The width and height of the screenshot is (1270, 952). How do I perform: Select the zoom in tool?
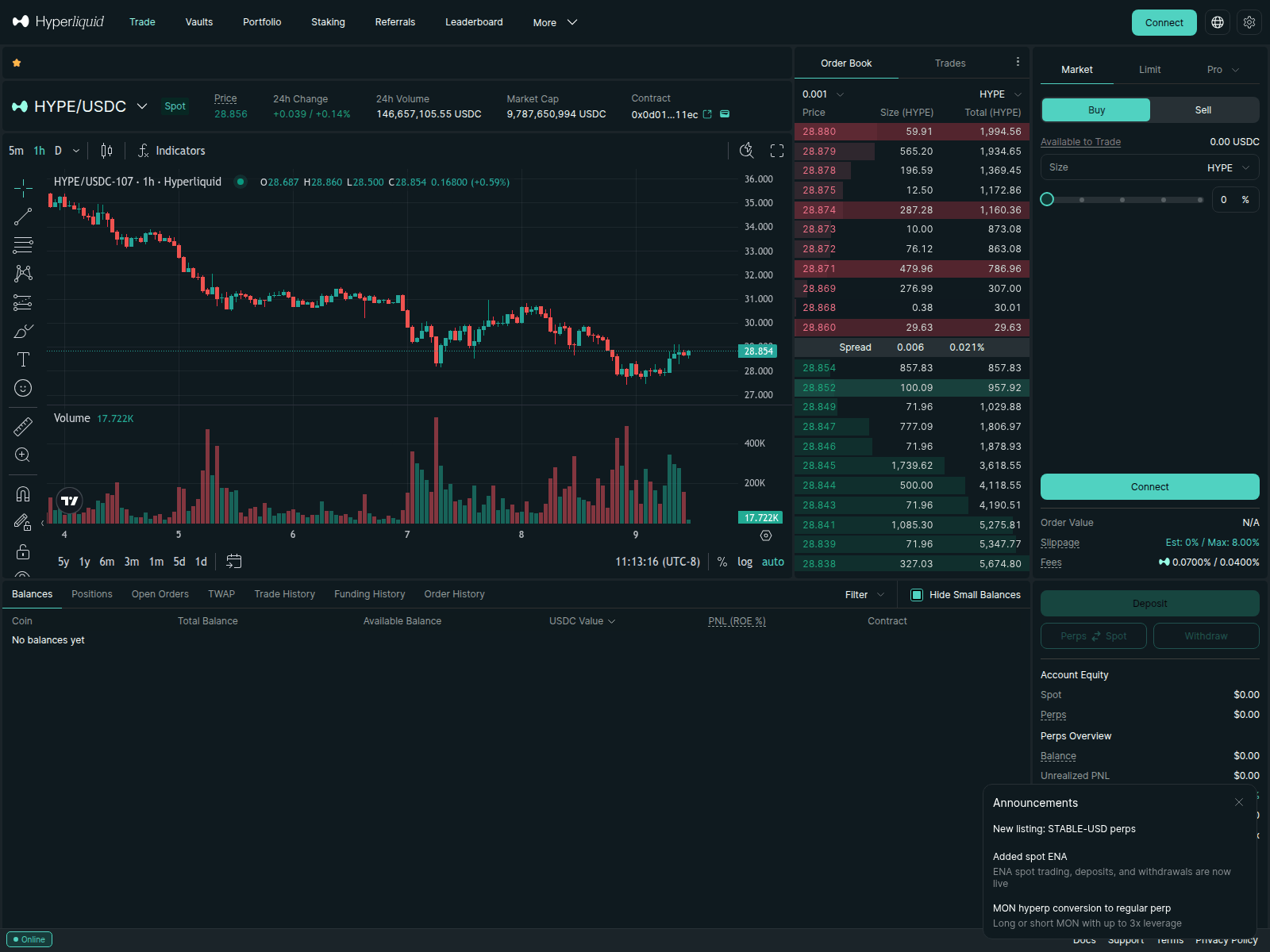point(23,455)
